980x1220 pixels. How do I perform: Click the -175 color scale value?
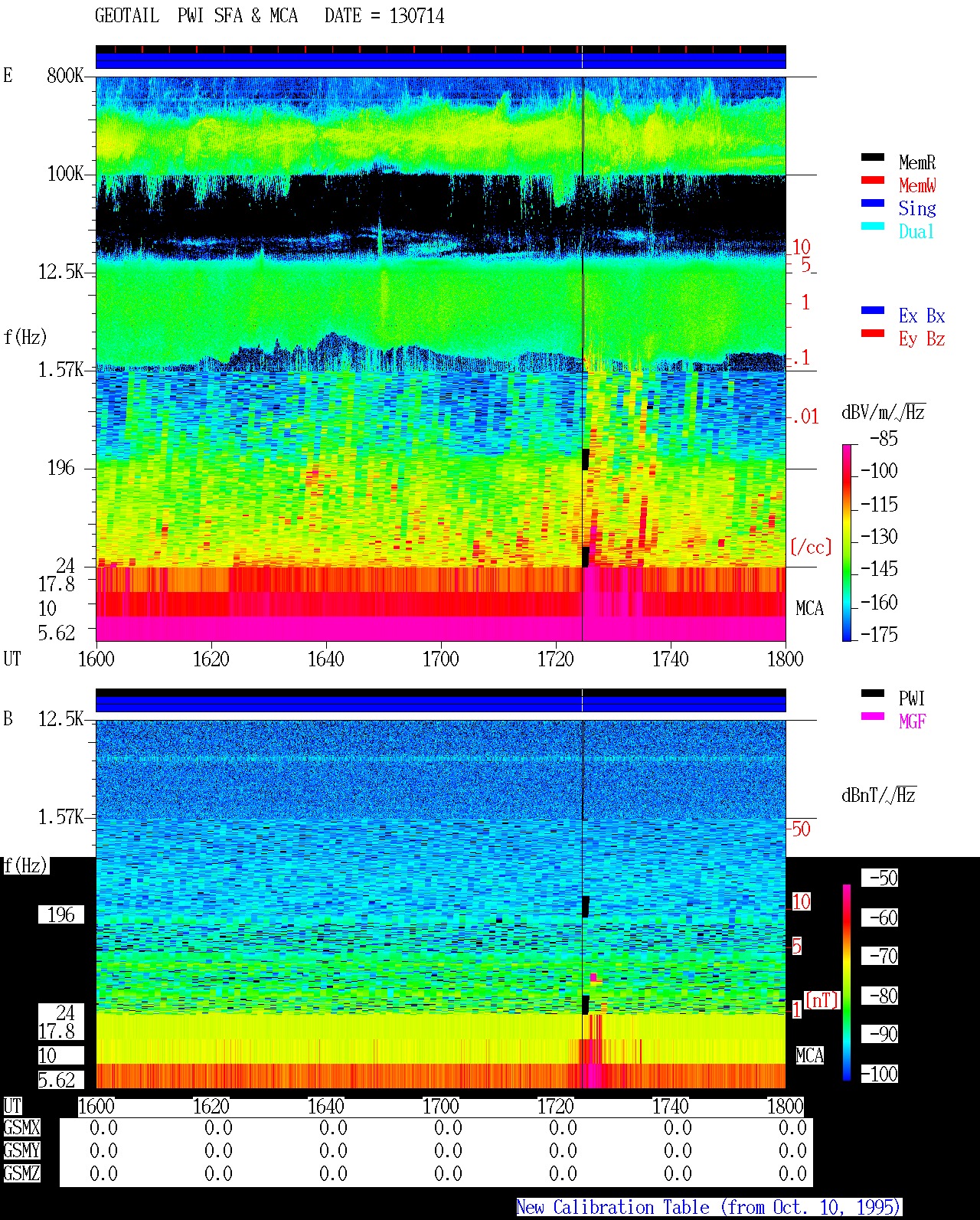tap(879, 634)
